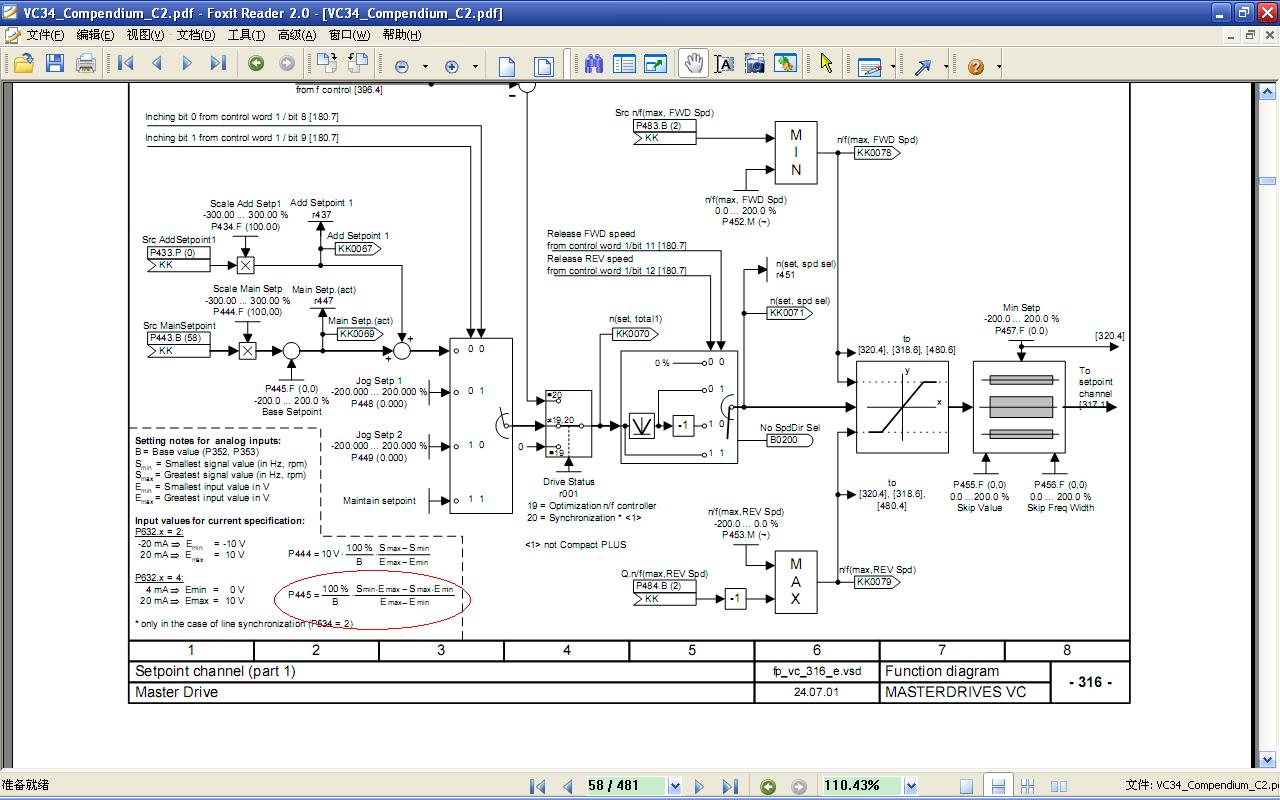Open the 窗口(W) menu
Viewport: 1280px width, 800px height.
coord(349,35)
